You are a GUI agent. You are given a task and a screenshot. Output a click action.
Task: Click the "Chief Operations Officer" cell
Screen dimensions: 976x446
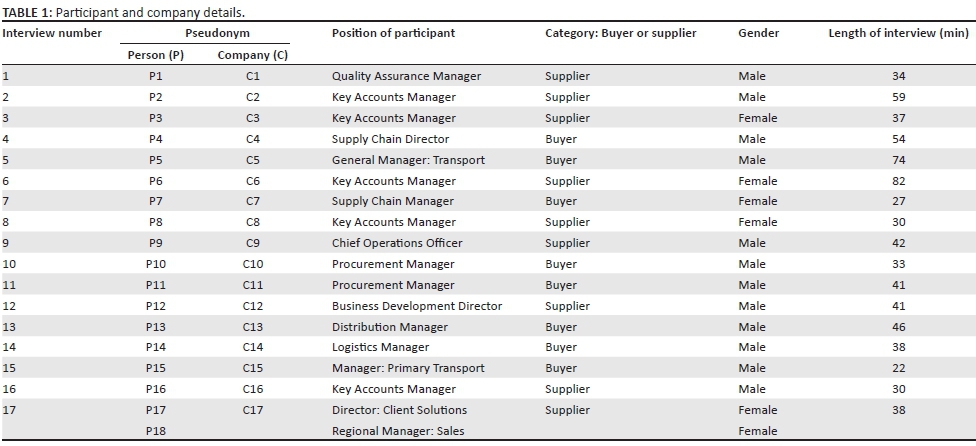pyautogui.click(x=397, y=243)
